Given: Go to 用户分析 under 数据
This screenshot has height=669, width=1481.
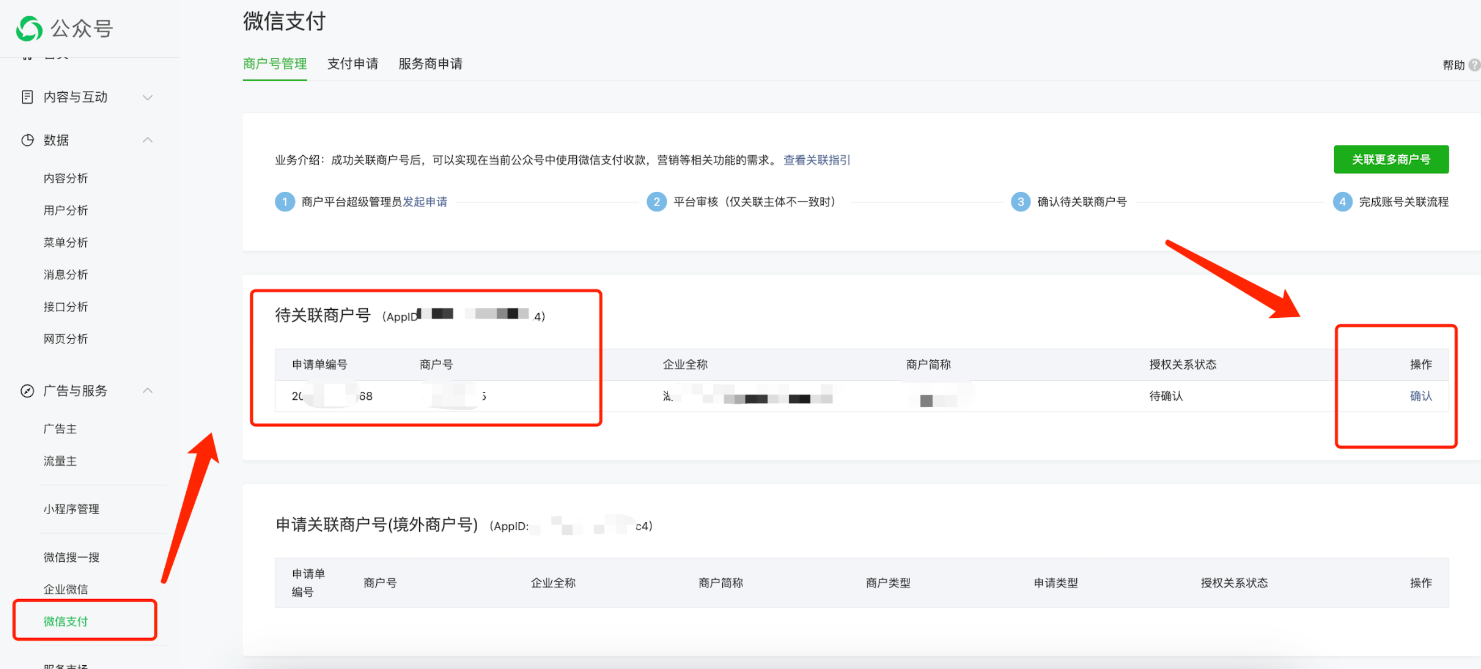Looking at the screenshot, I should point(66,210).
